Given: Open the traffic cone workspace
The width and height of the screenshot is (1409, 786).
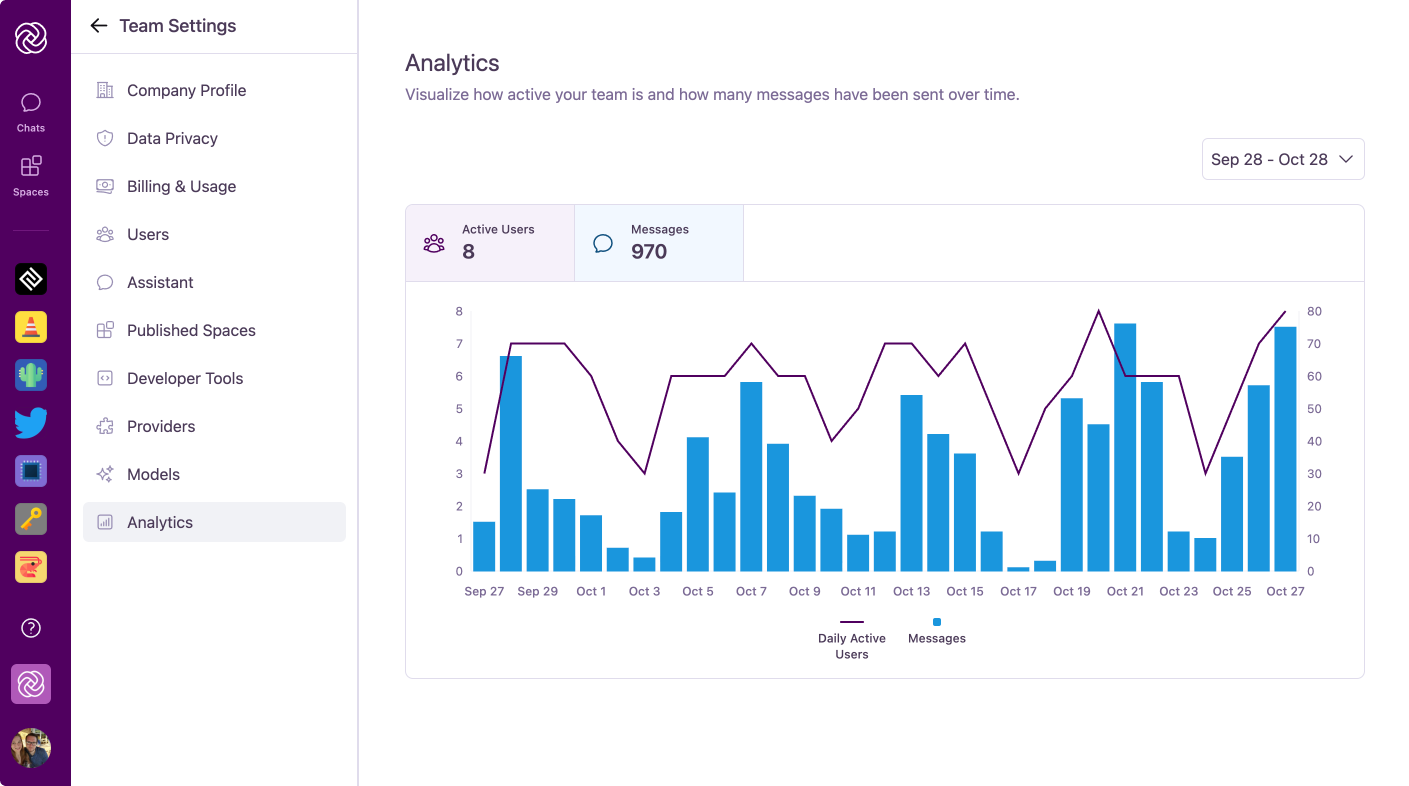Looking at the screenshot, I should [x=30, y=327].
